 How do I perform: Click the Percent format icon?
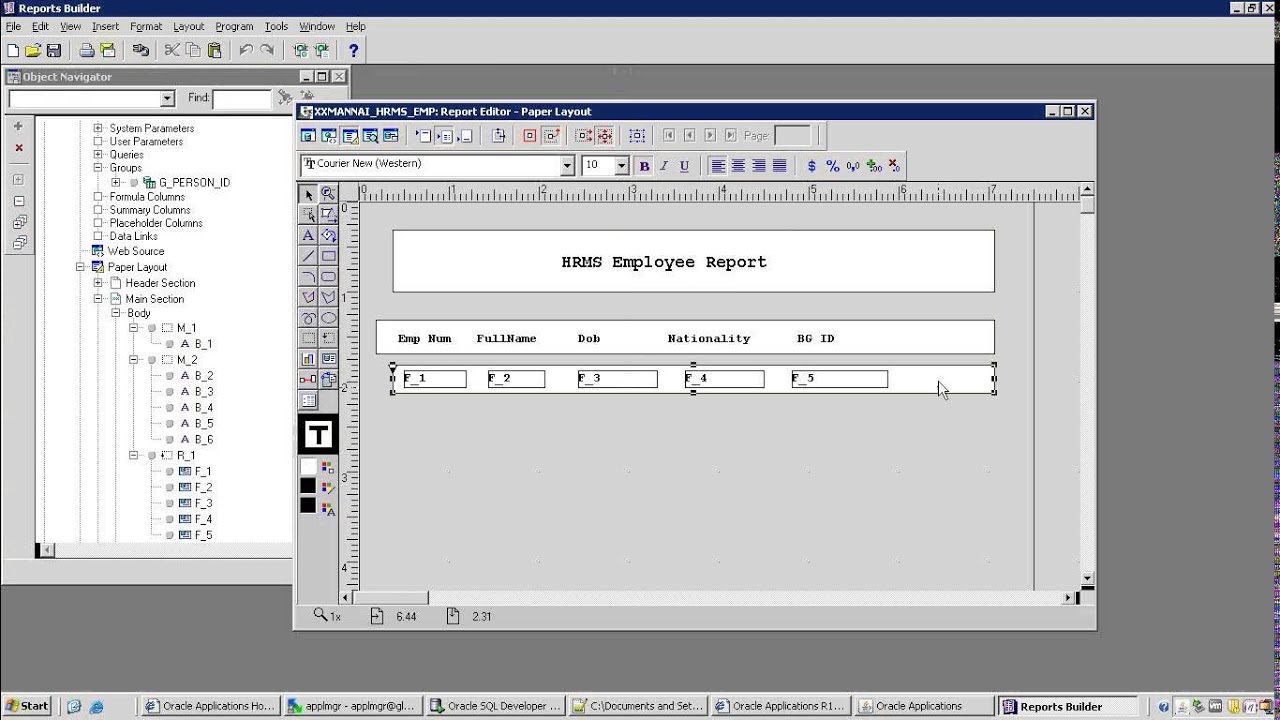[832, 166]
